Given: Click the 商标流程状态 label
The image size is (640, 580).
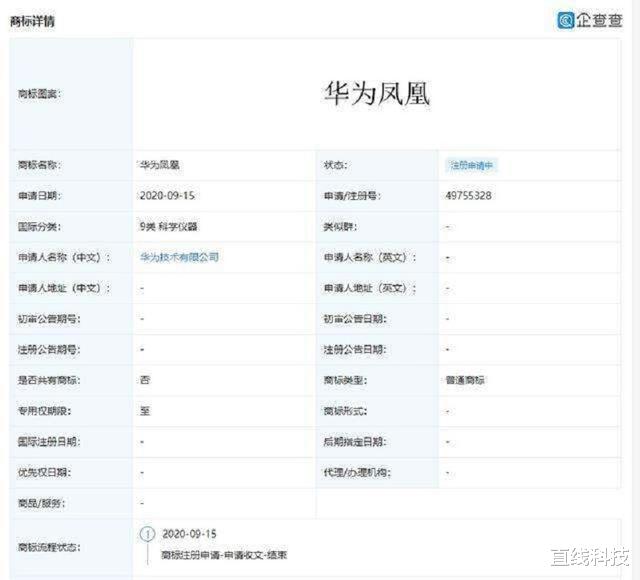Looking at the screenshot, I should click(49, 547).
